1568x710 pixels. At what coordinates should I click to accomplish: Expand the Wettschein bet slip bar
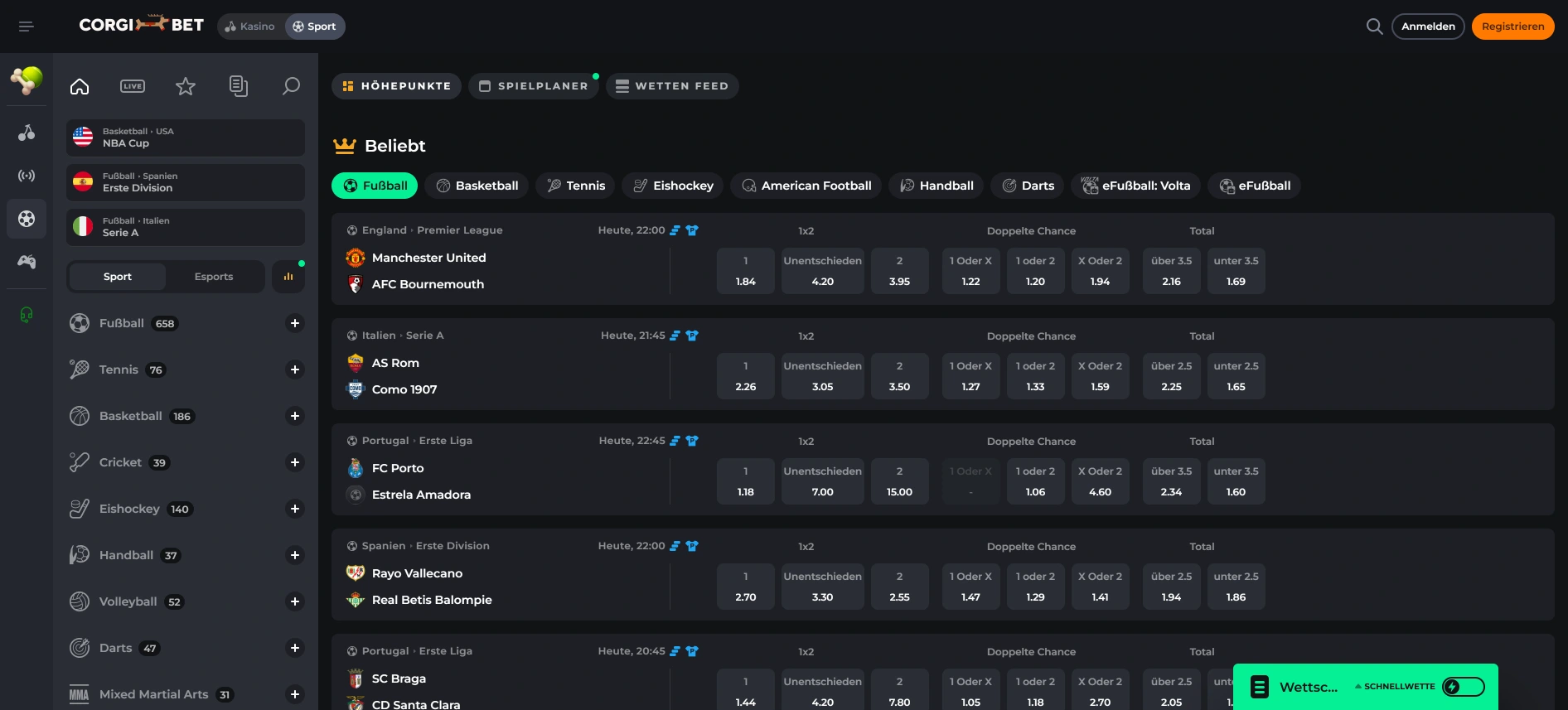pos(1365,687)
